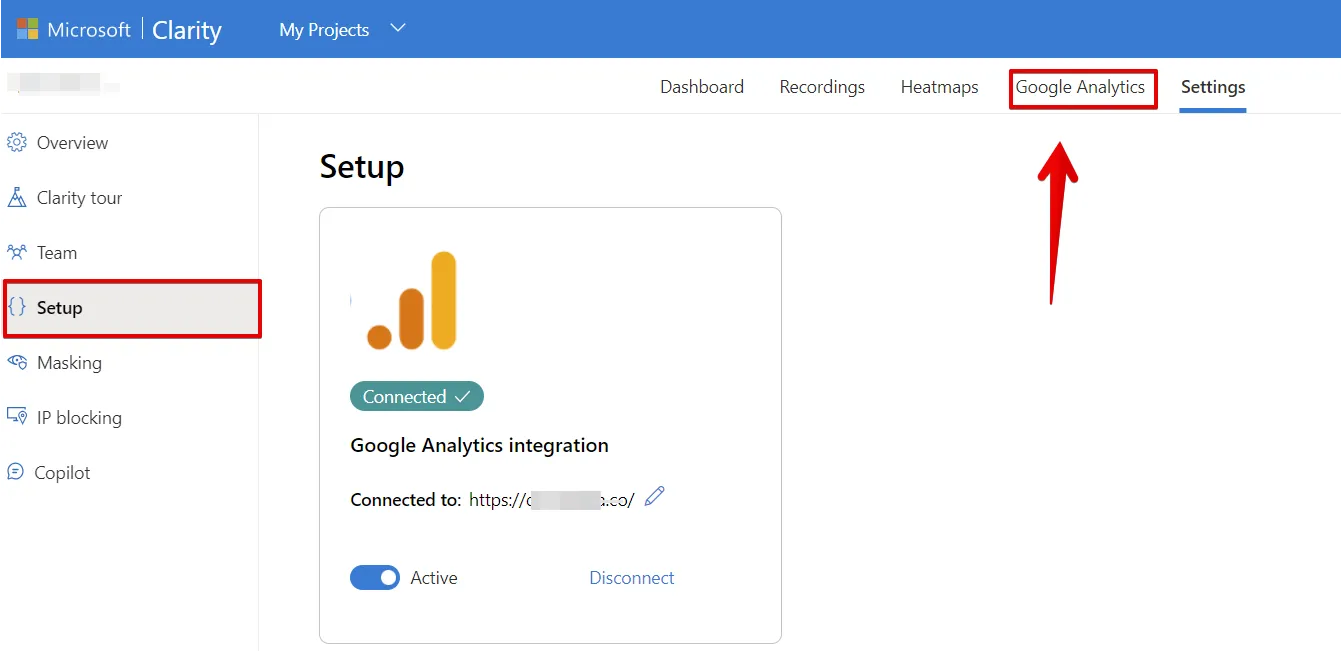Click the Copilot chat icon
The image size is (1341, 651).
16,472
